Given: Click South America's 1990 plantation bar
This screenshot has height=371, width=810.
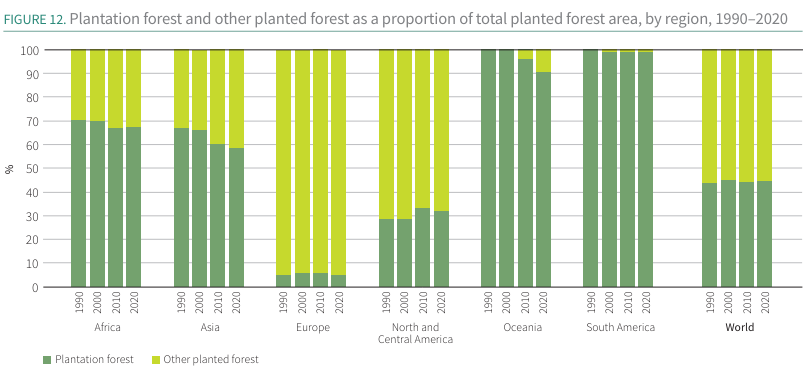Looking at the screenshot, I should [x=590, y=168].
